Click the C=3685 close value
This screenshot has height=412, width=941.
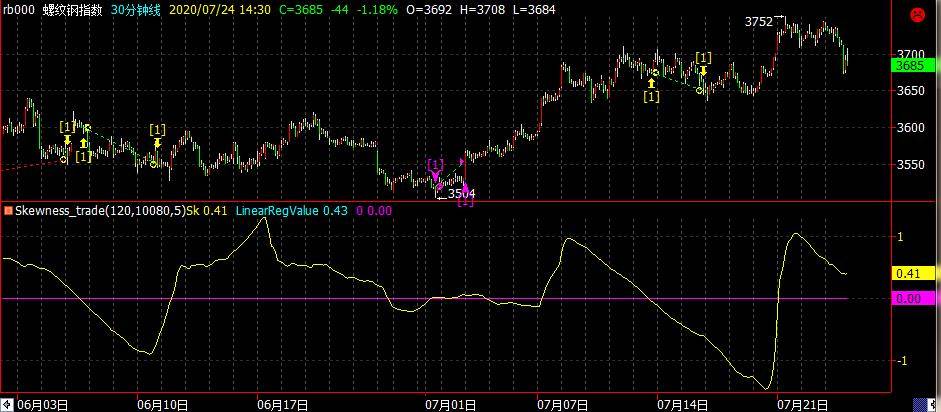(x=301, y=10)
